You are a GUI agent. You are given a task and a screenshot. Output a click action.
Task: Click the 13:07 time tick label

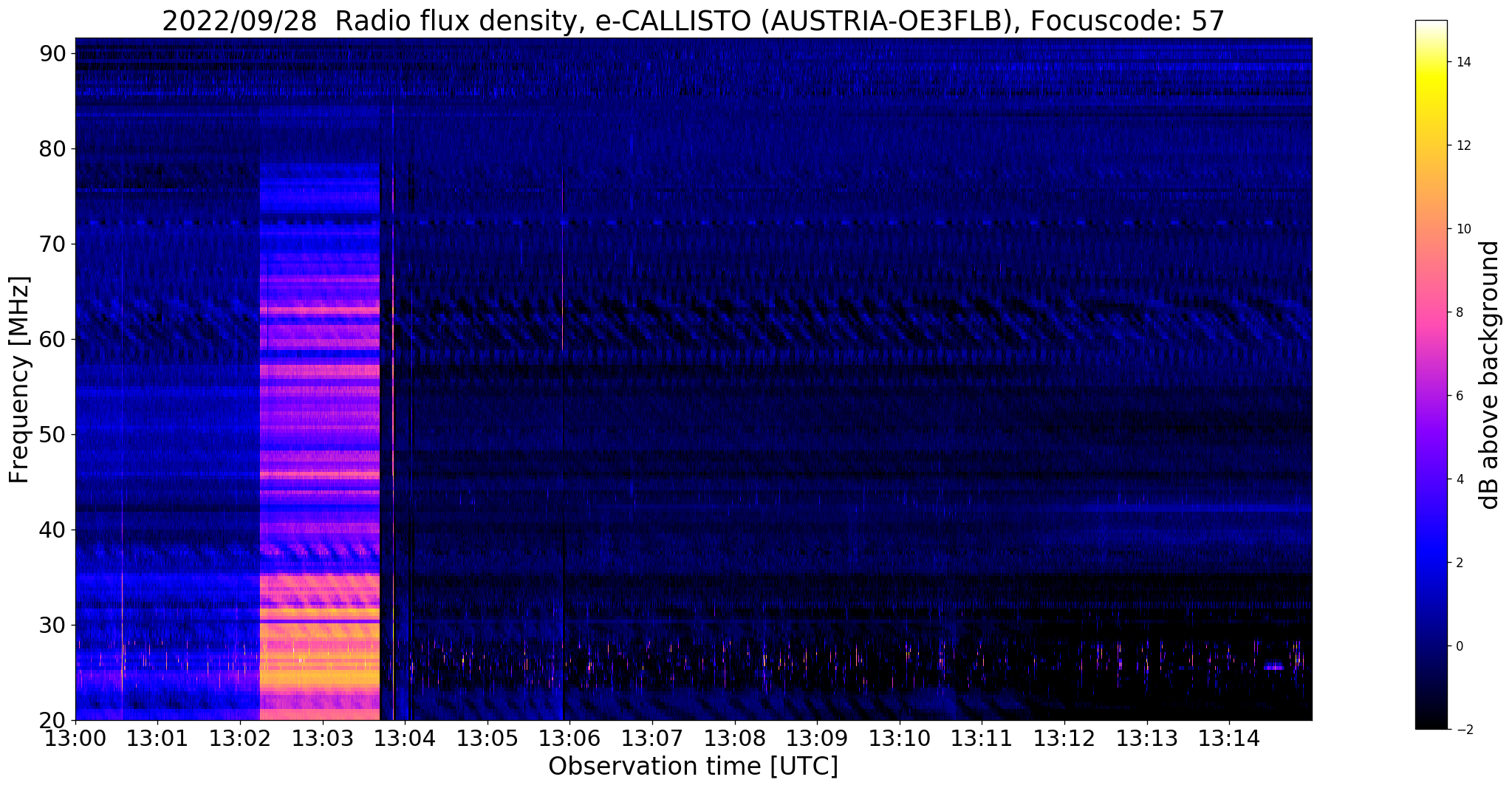click(652, 737)
